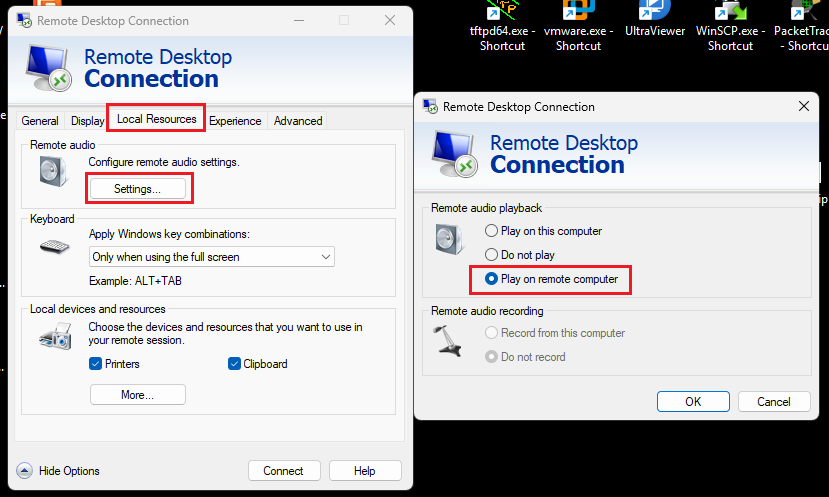Click the printer and camera devices icon
The width and height of the screenshot is (829, 497).
(55, 337)
